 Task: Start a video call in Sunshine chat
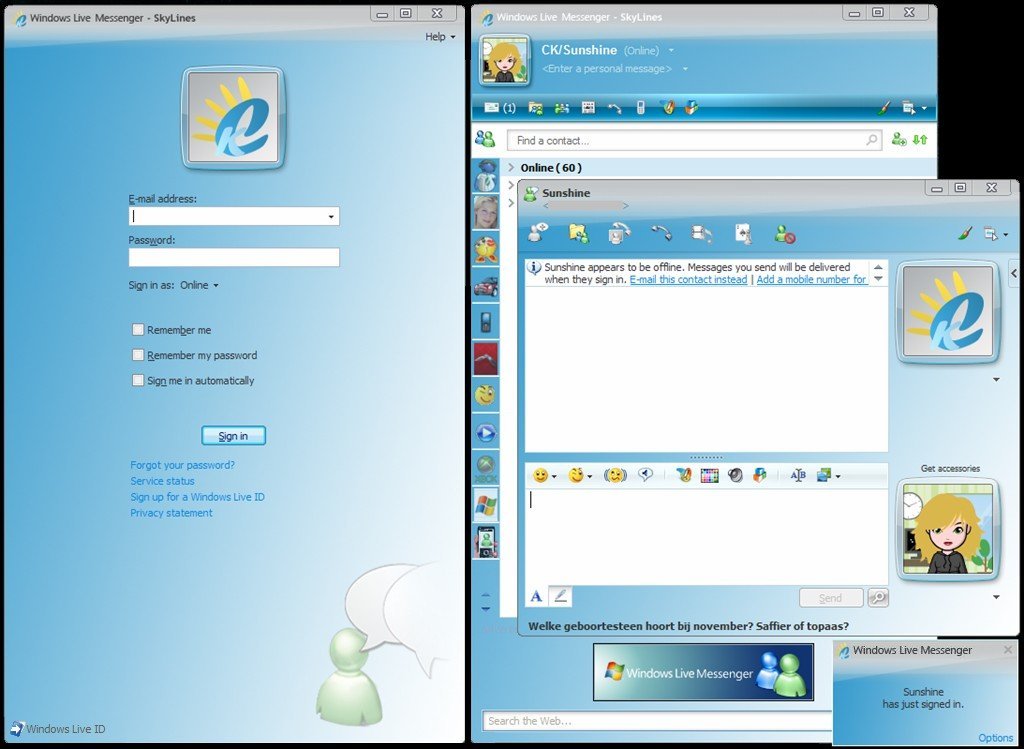point(619,233)
